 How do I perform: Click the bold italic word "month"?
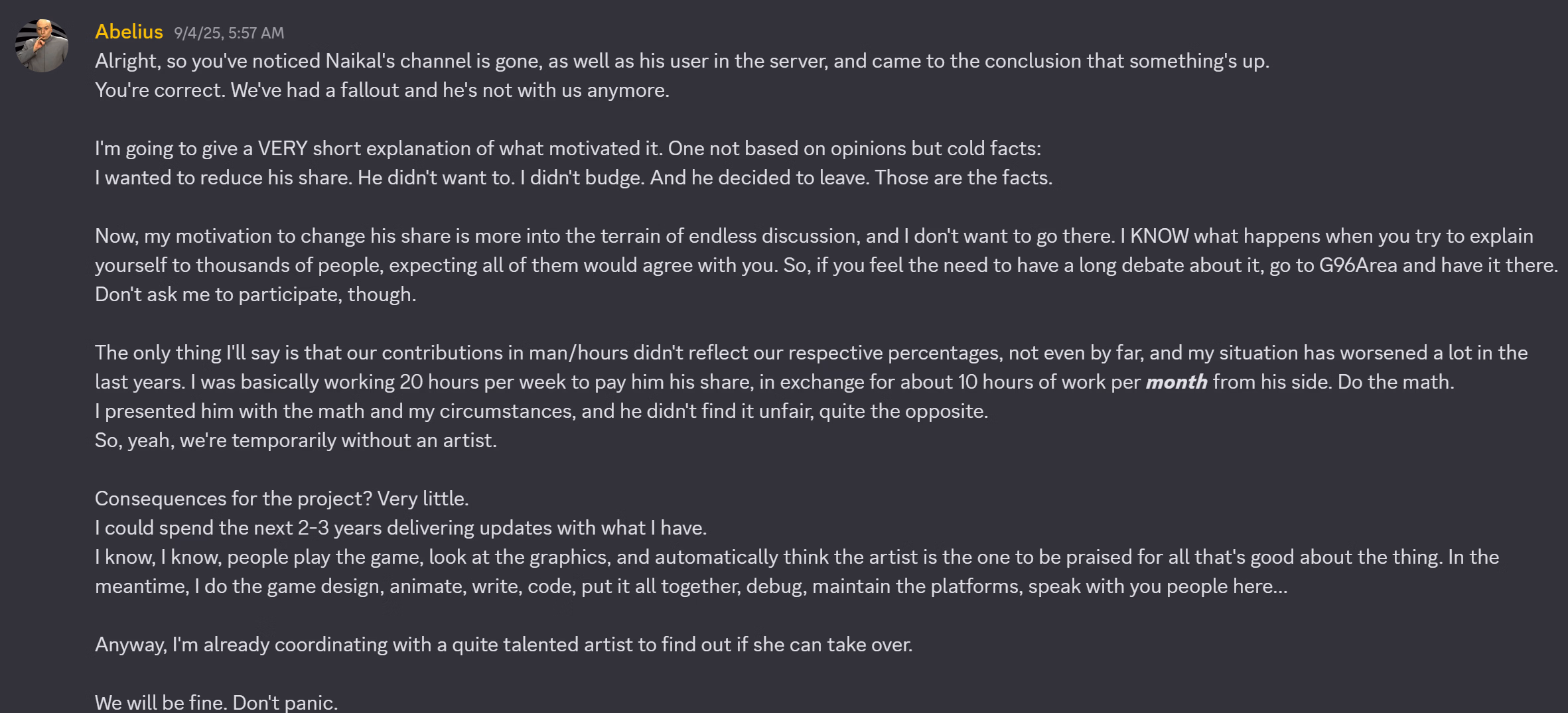1176,382
